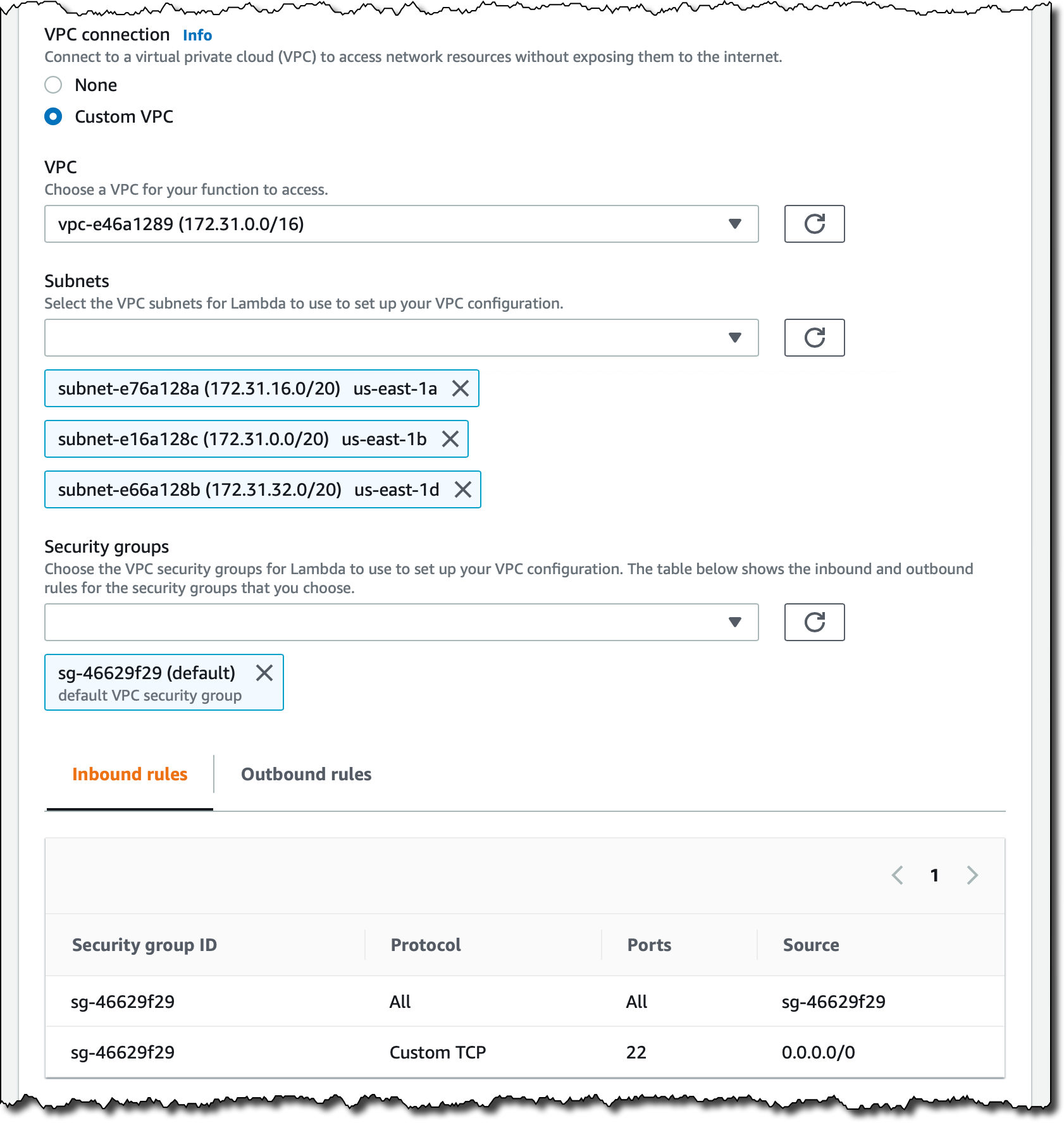Click the All ports cell
This screenshot has width=1064, height=1123.
click(636, 1002)
